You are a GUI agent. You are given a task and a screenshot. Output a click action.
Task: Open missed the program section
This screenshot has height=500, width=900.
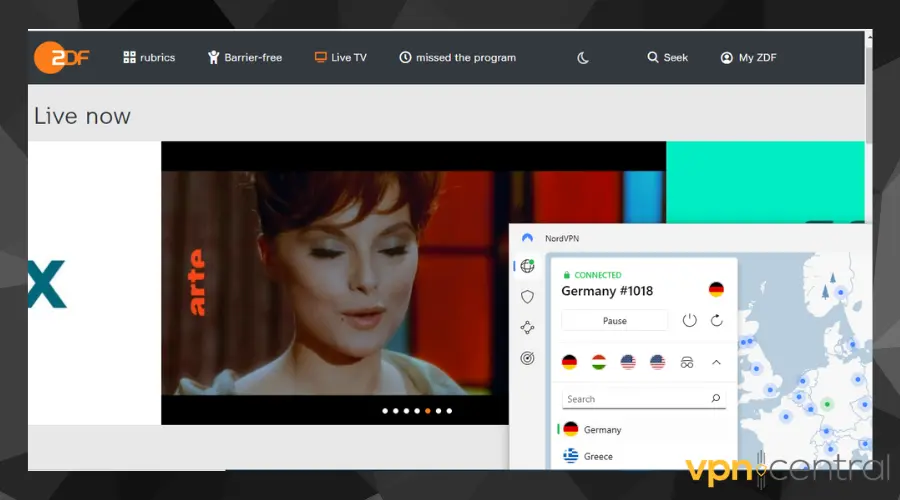457,58
